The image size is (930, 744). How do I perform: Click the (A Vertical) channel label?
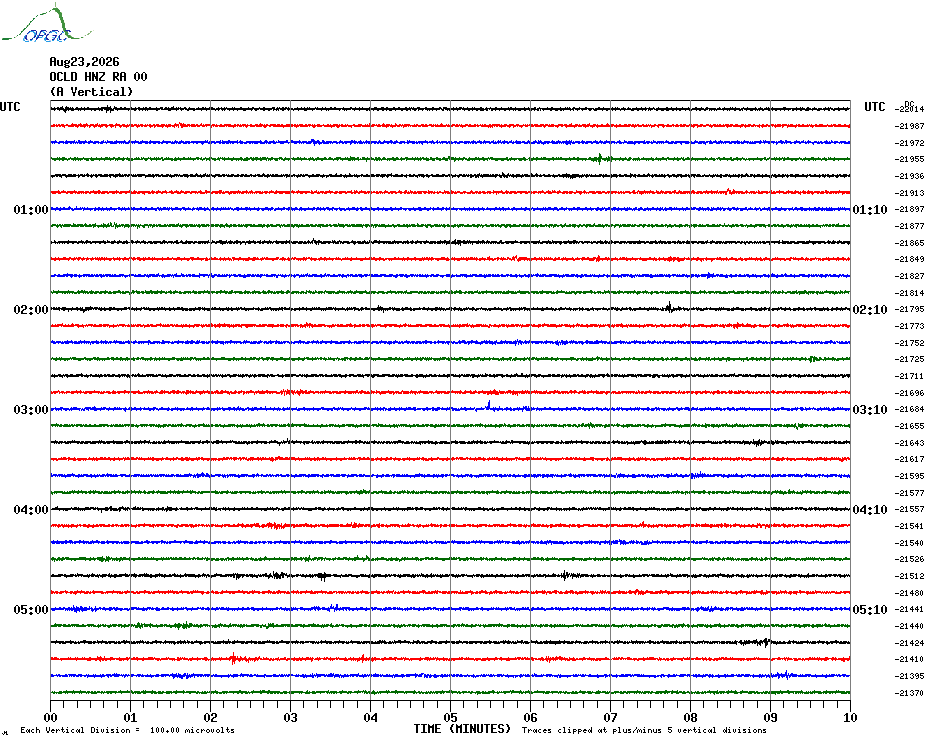tap(91, 92)
